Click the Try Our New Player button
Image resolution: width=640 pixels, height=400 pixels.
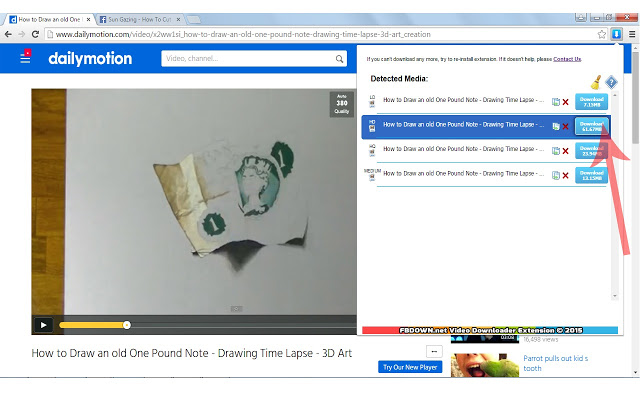click(410, 367)
